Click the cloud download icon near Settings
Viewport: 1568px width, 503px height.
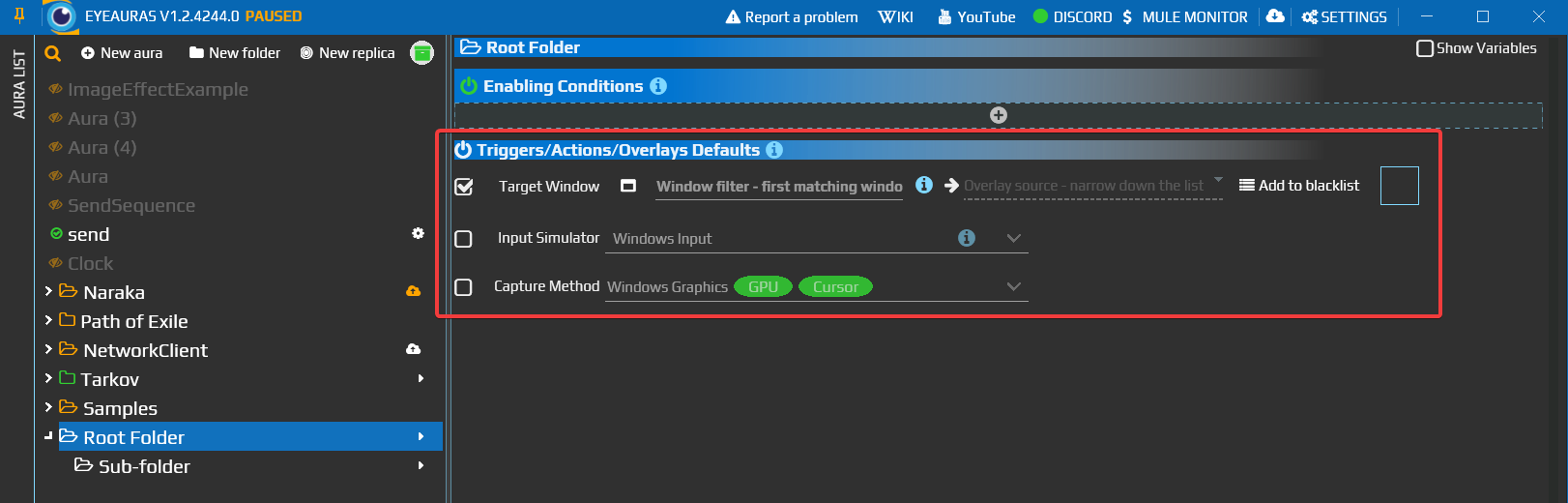pyautogui.click(x=1275, y=16)
